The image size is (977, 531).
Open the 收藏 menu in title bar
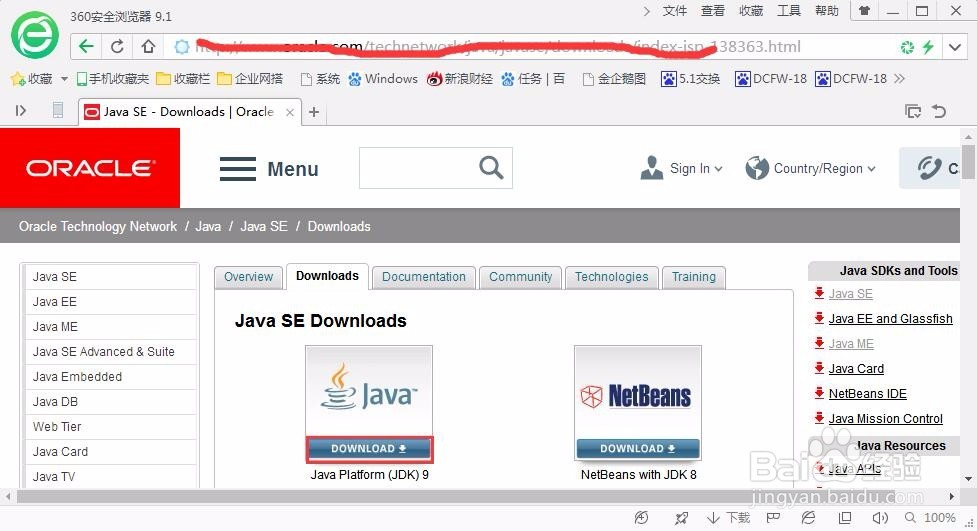coord(751,11)
